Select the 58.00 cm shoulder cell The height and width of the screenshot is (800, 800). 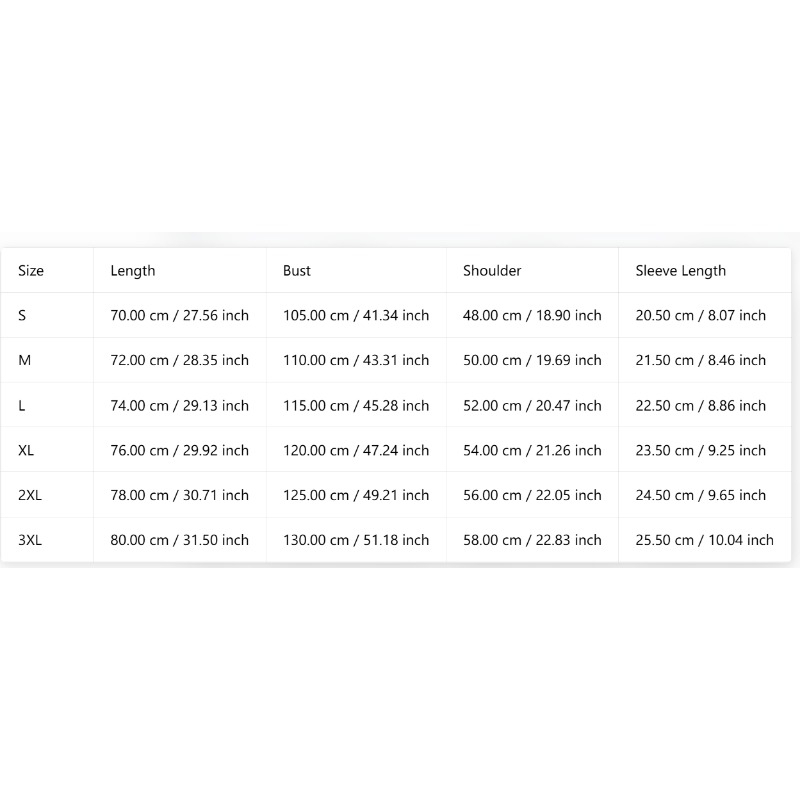[x=532, y=540]
